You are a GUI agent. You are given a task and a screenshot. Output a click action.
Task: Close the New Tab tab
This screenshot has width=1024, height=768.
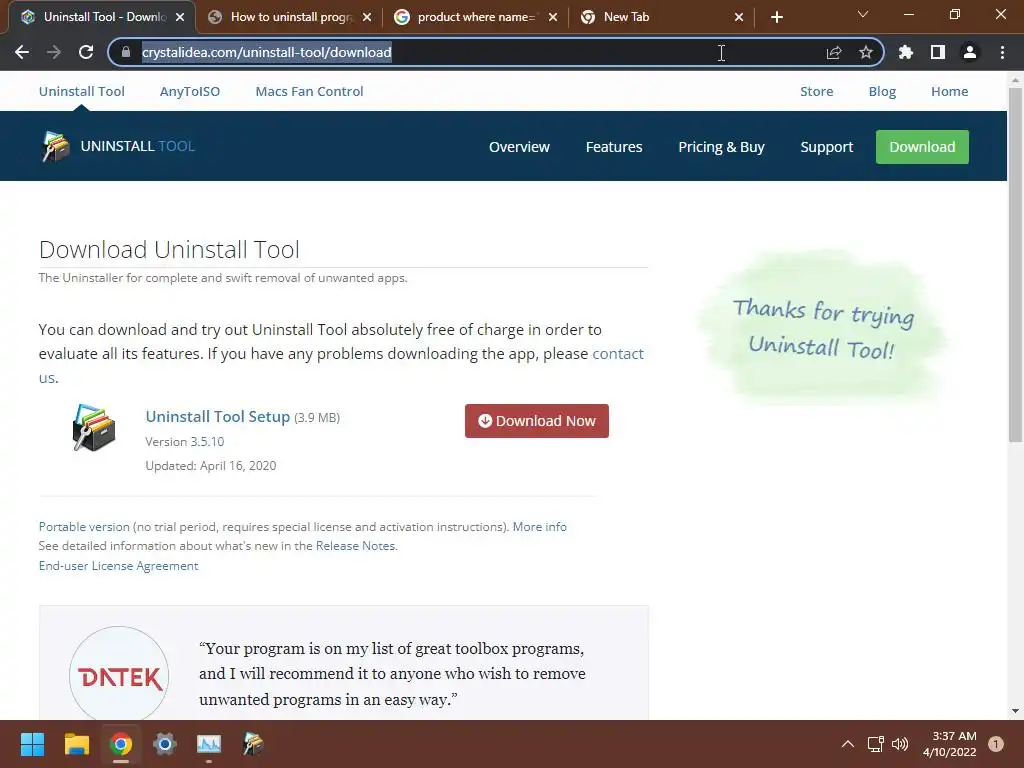click(739, 17)
